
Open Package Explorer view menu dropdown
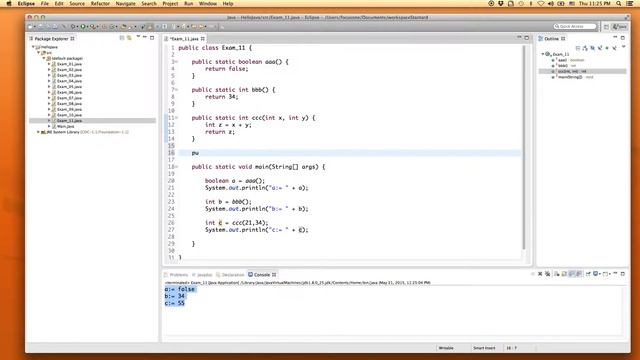click(x=138, y=37)
